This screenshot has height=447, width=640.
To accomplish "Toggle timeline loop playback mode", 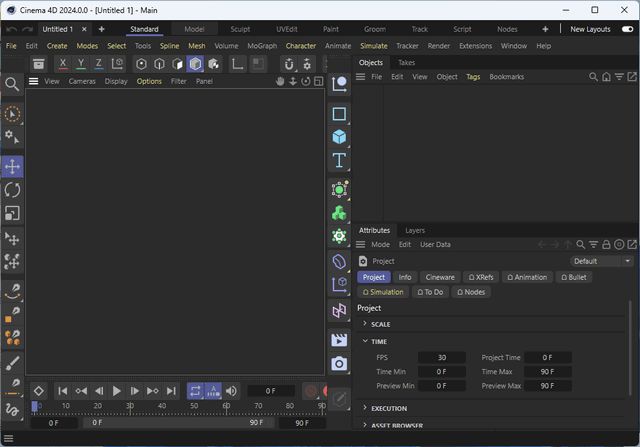I will [195, 391].
